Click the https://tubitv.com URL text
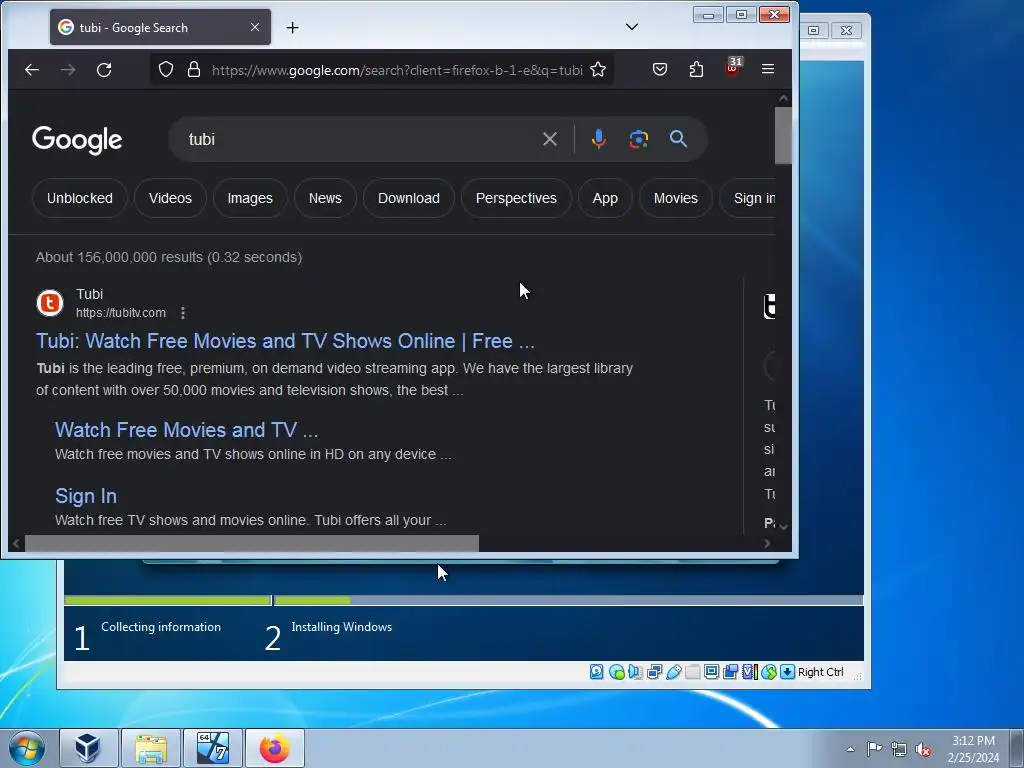Screen dimensions: 1024x768 click(x=121, y=313)
